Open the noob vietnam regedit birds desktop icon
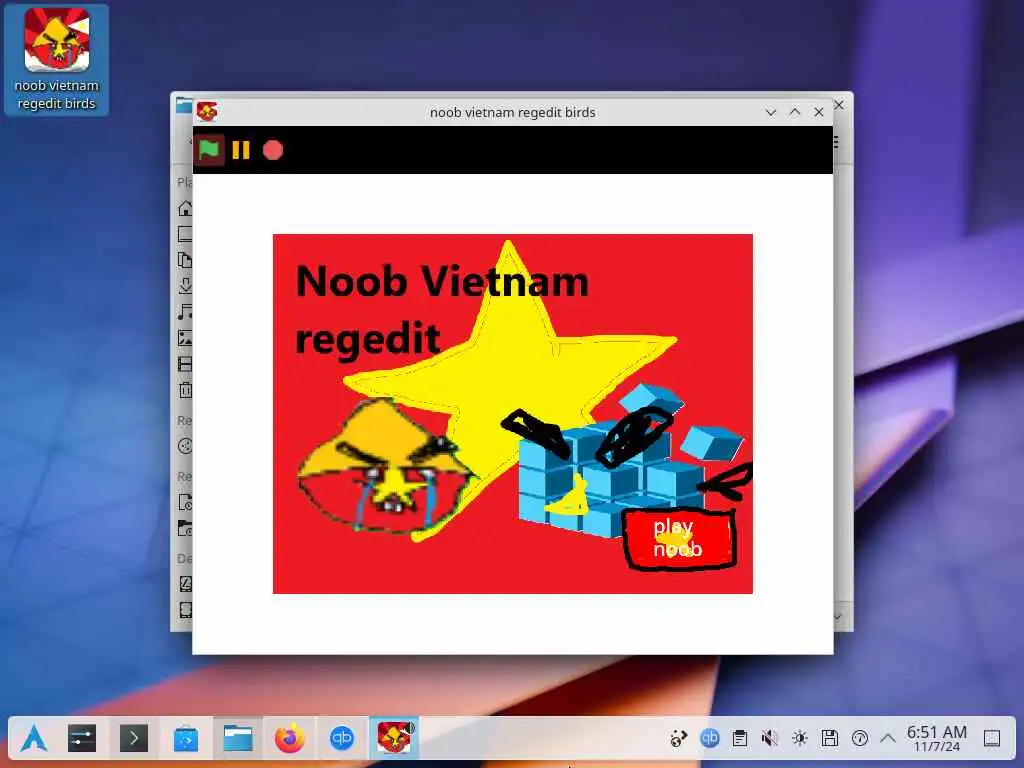This screenshot has width=1024, height=768. pyautogui.click(x=57, y=60)
